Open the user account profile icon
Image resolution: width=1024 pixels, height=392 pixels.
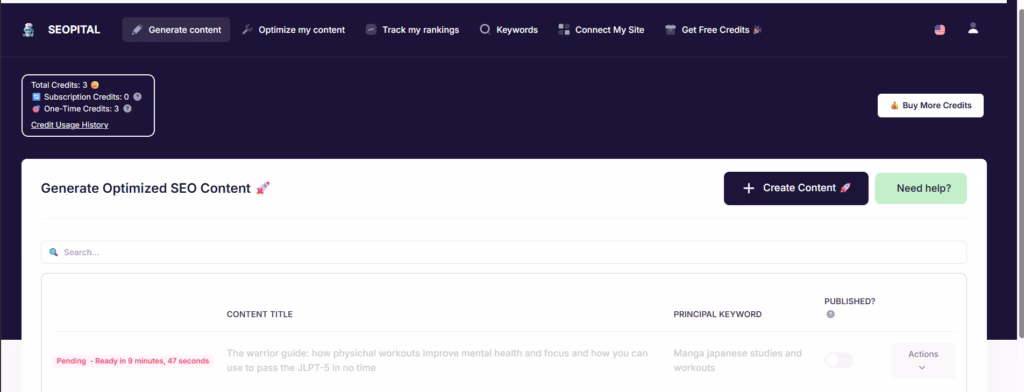click(x=973, y=28)
